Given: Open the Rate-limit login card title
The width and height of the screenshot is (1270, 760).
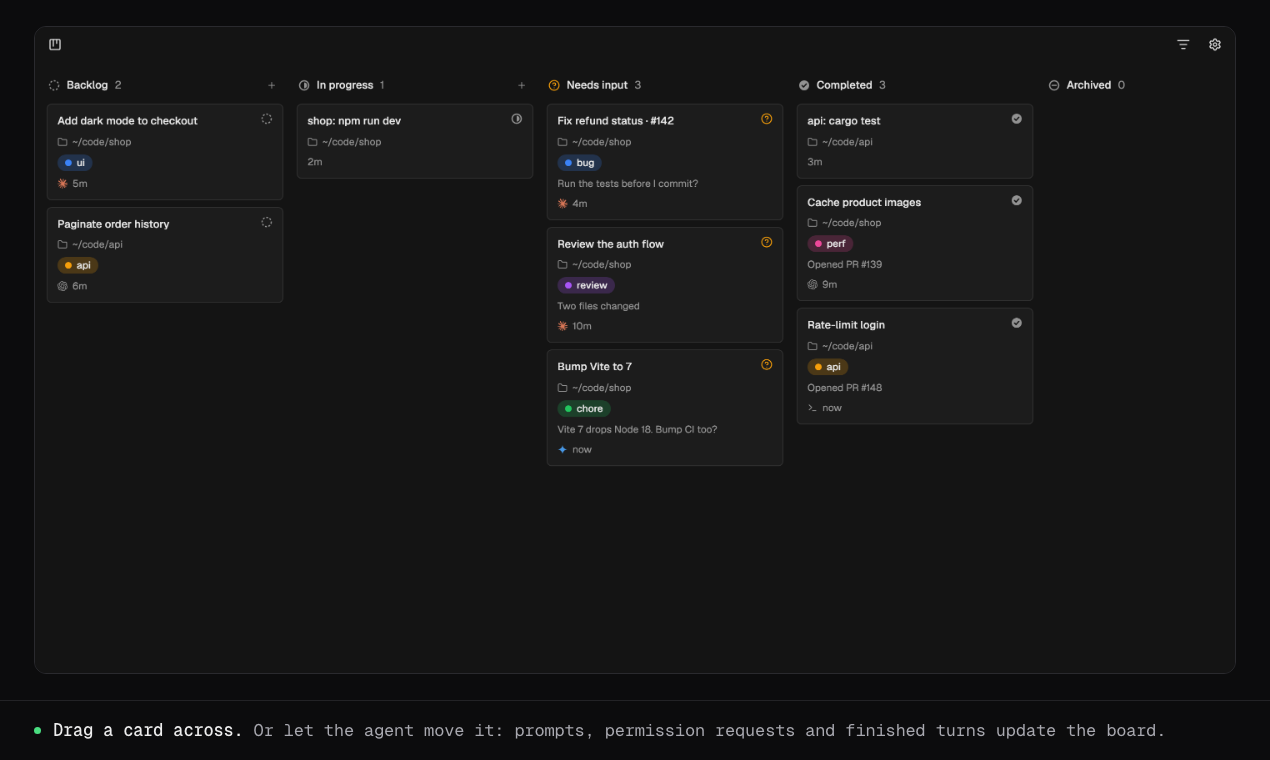Looking at the screenshot, I should coord(846,325).
